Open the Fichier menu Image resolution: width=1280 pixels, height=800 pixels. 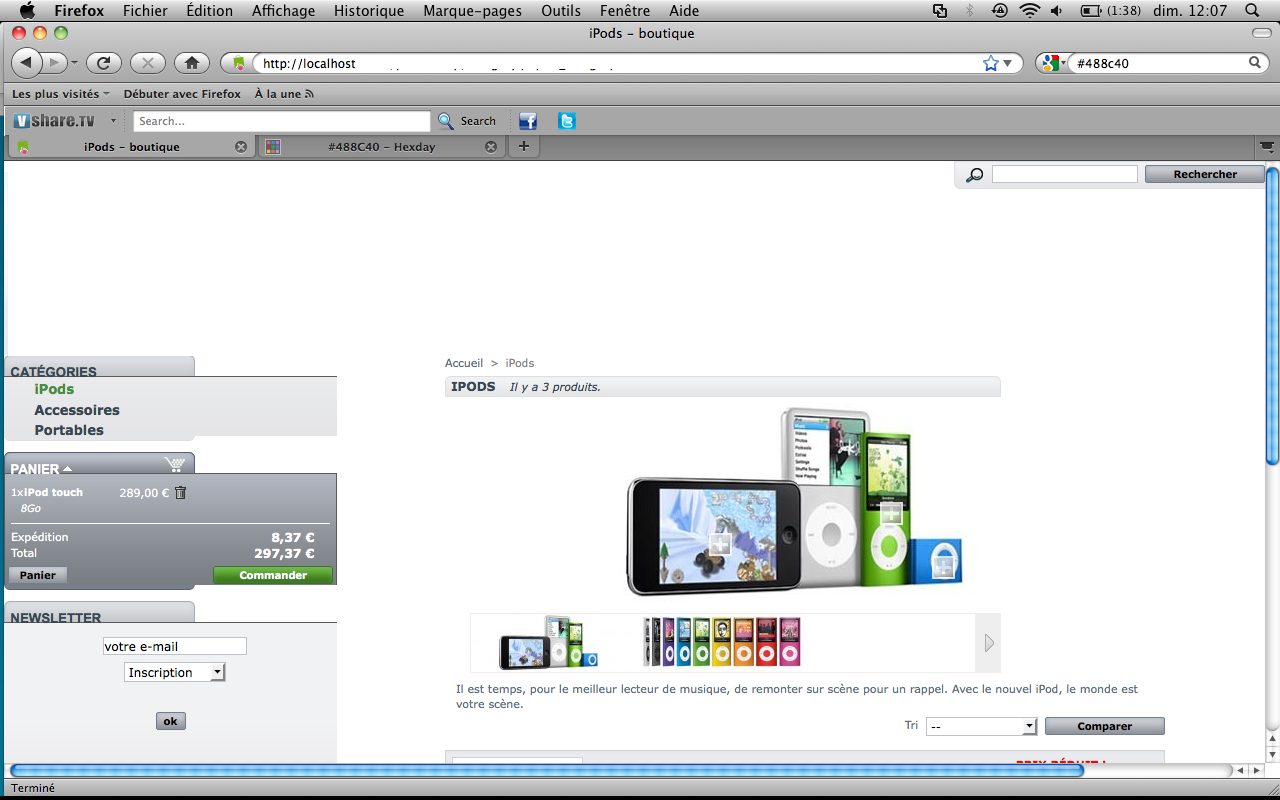click(x=145, y=11)
